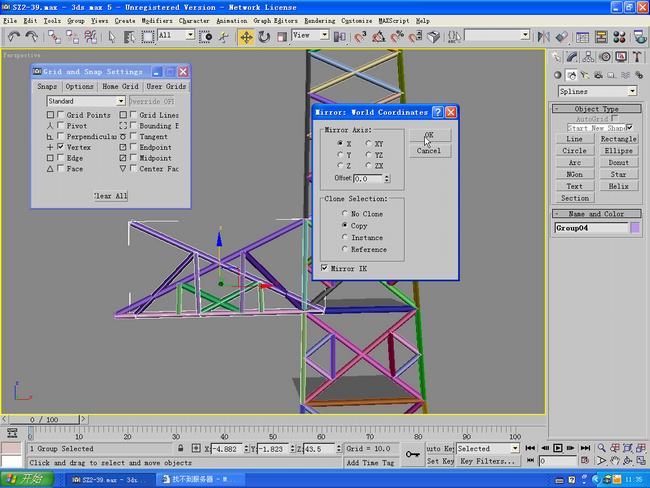The height and width of the screenshot is (488, 650).
Task: Select the Geometry category sphere icon
Action: click(558, 75)
